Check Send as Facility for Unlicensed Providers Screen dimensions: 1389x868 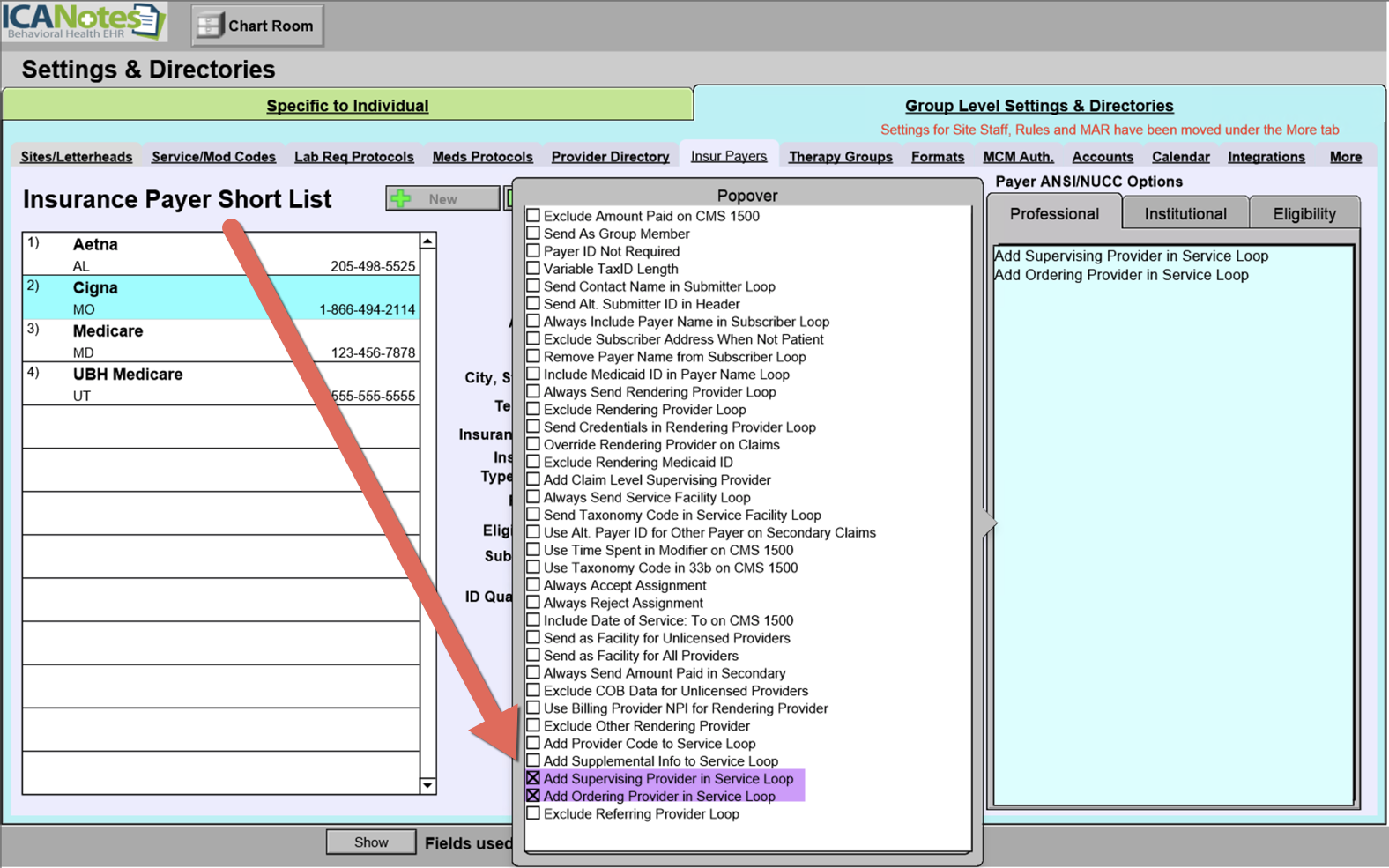pyautogui.click(x=533, y=637)
